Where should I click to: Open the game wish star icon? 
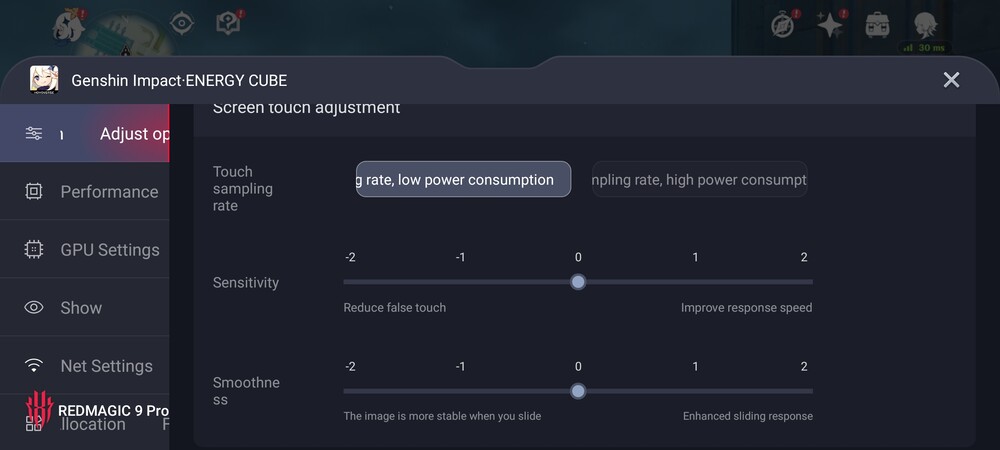point(831,25)
